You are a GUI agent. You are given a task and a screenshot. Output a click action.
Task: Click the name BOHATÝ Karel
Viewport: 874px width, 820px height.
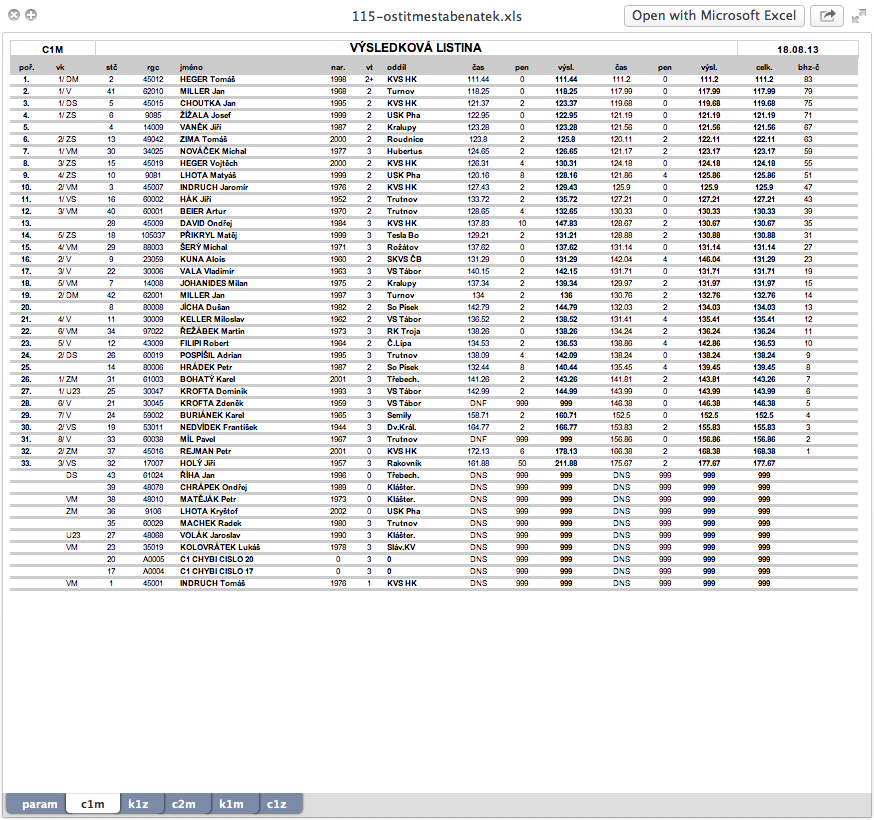pos(207,379)
